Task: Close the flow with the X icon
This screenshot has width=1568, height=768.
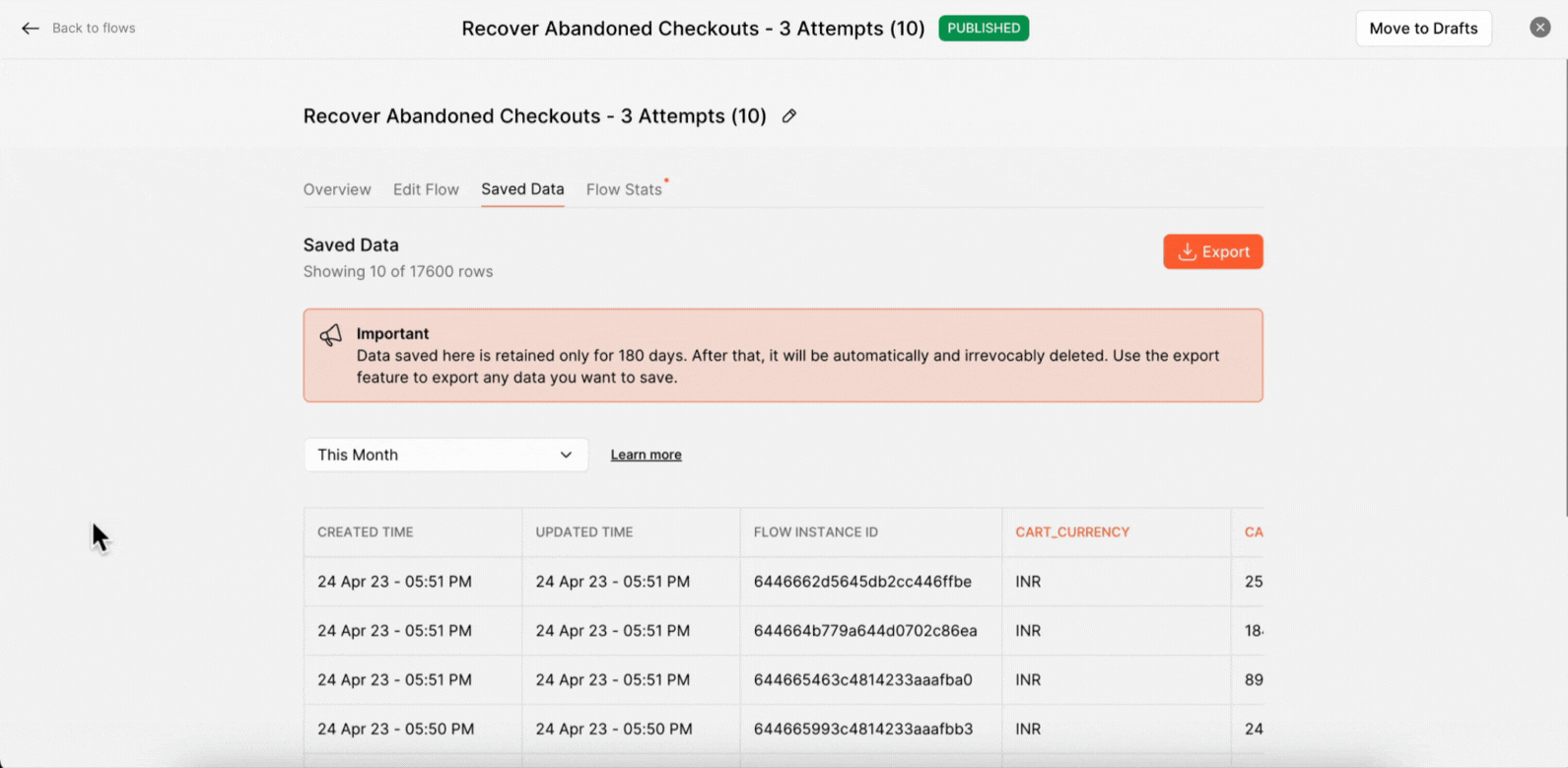Action: coord(1540,28)
